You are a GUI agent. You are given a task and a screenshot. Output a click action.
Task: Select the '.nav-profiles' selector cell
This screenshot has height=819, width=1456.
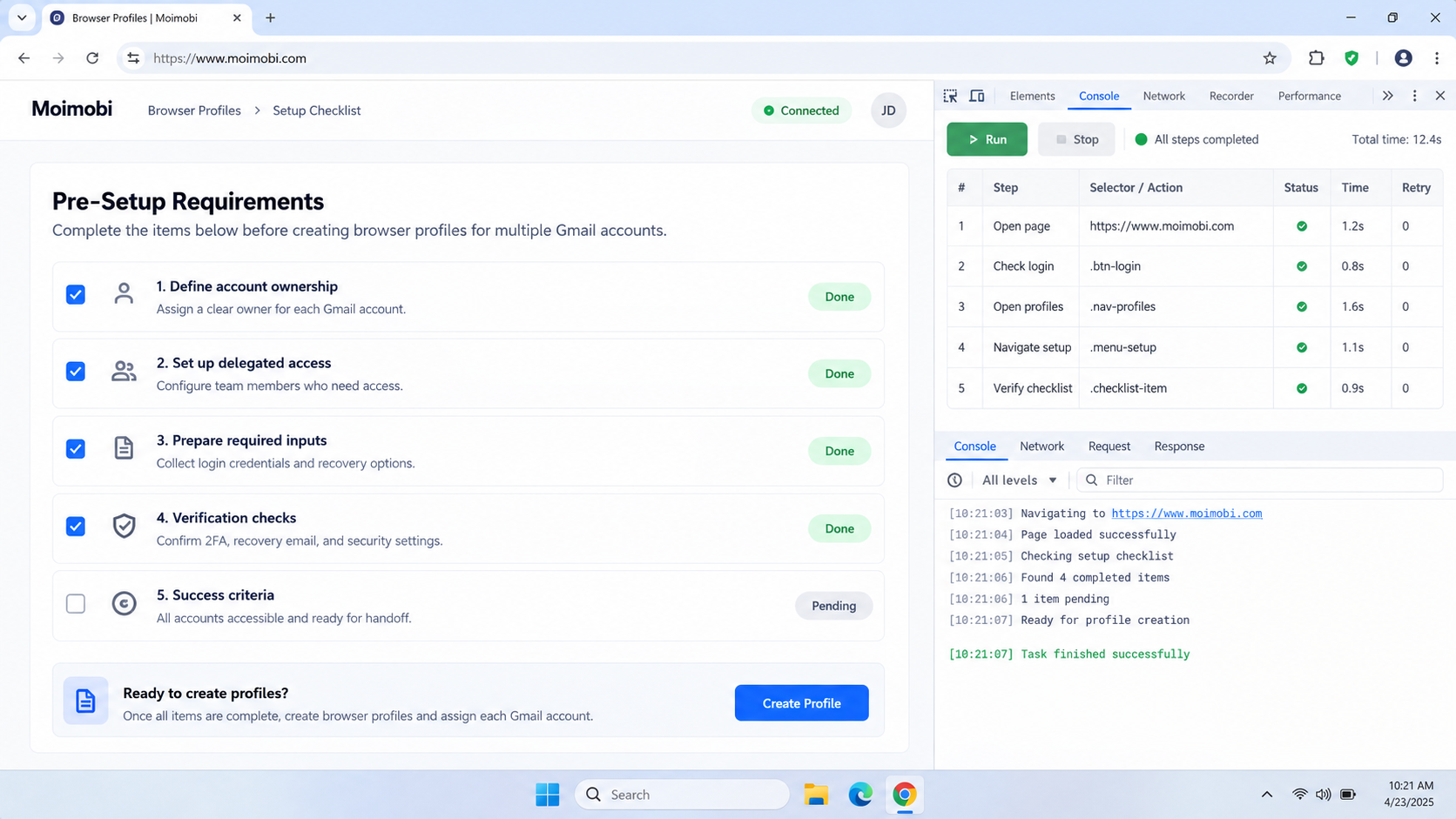1176,306
